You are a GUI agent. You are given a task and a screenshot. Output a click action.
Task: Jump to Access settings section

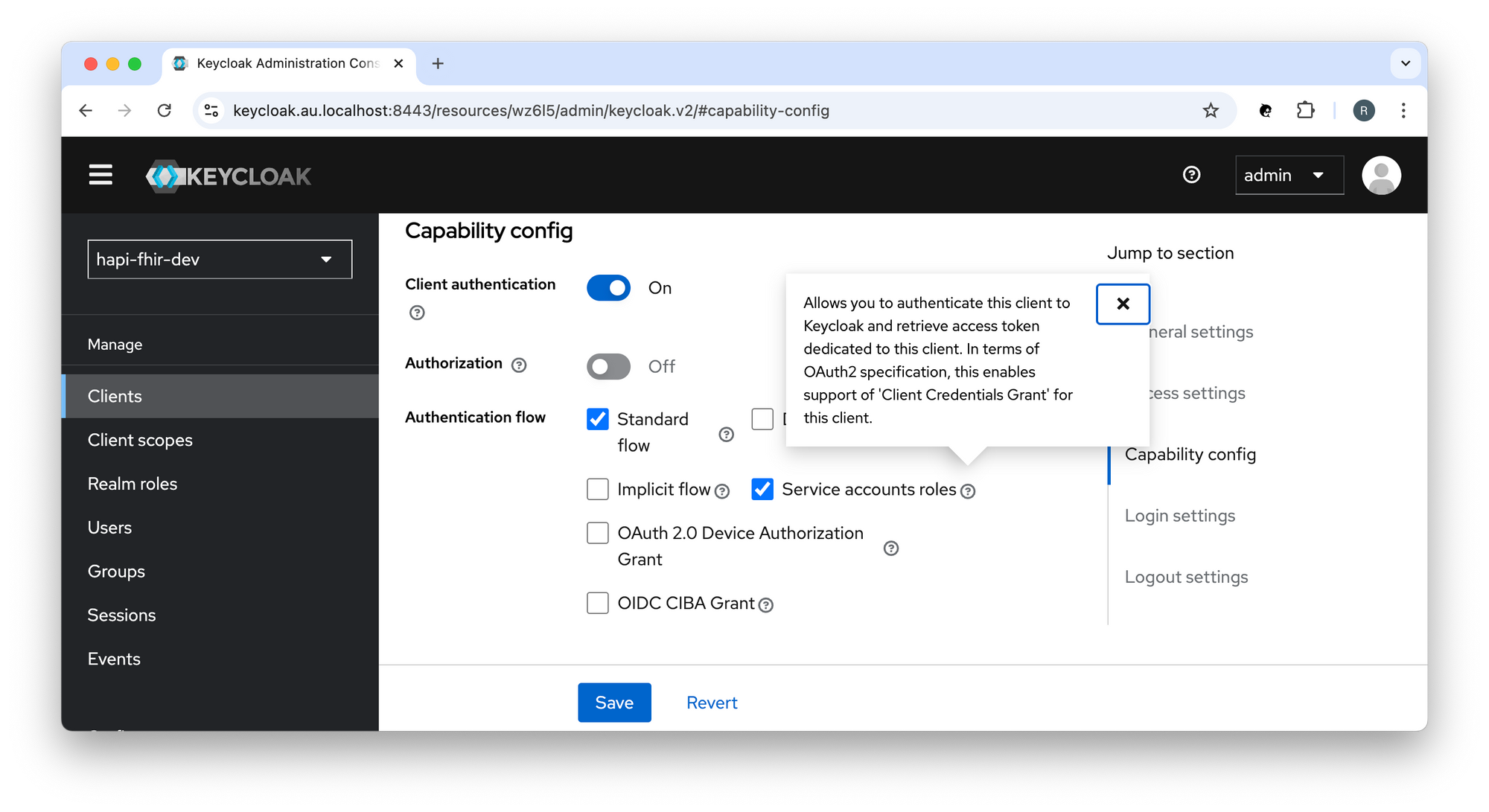(1196, 393)
